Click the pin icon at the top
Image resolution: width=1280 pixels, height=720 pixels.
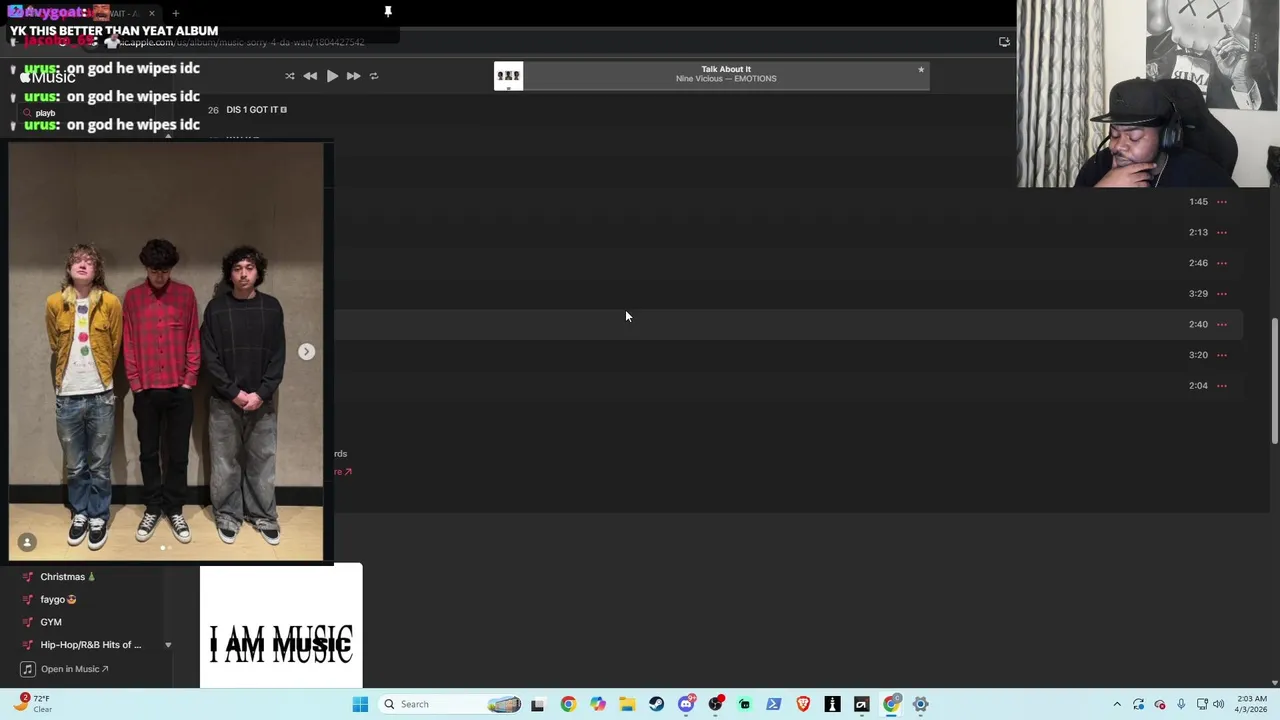pos(388,12)
